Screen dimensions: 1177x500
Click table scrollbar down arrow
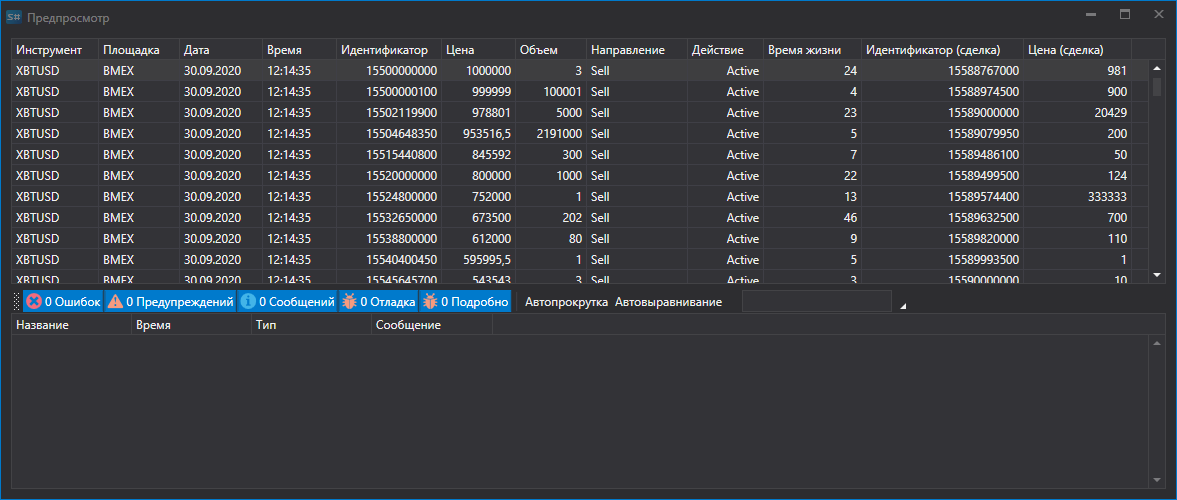(1157, 275)
